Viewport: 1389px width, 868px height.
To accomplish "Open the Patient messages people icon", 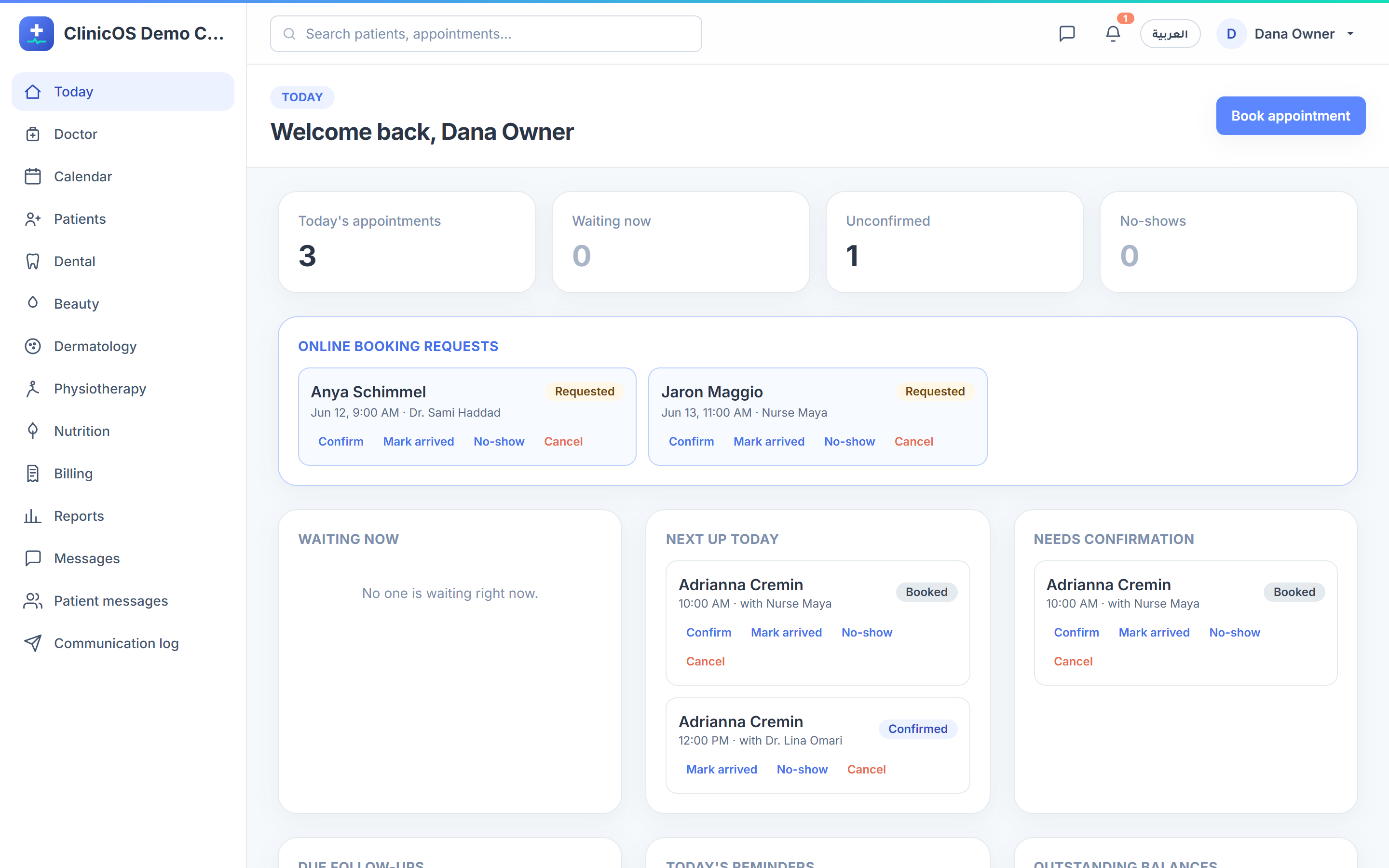I will click(33, 601).
